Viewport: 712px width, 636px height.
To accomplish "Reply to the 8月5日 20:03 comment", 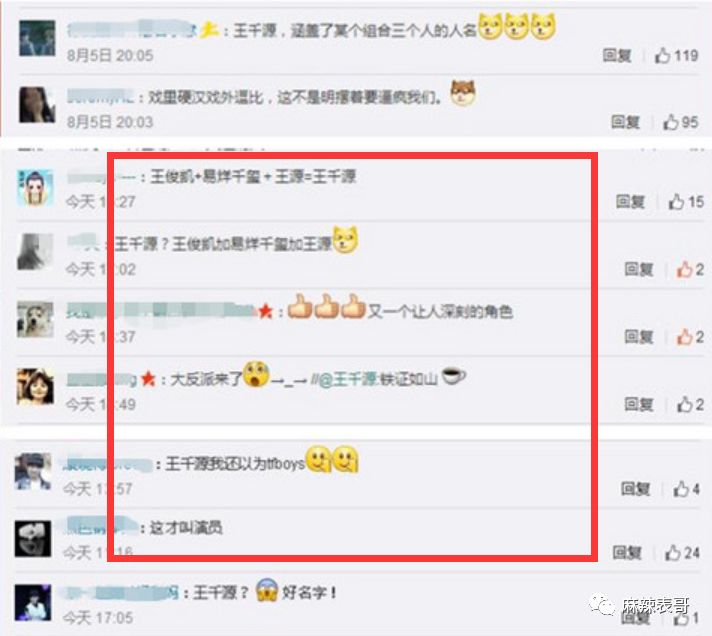I will pyautogui.click(x=625, y=122).
